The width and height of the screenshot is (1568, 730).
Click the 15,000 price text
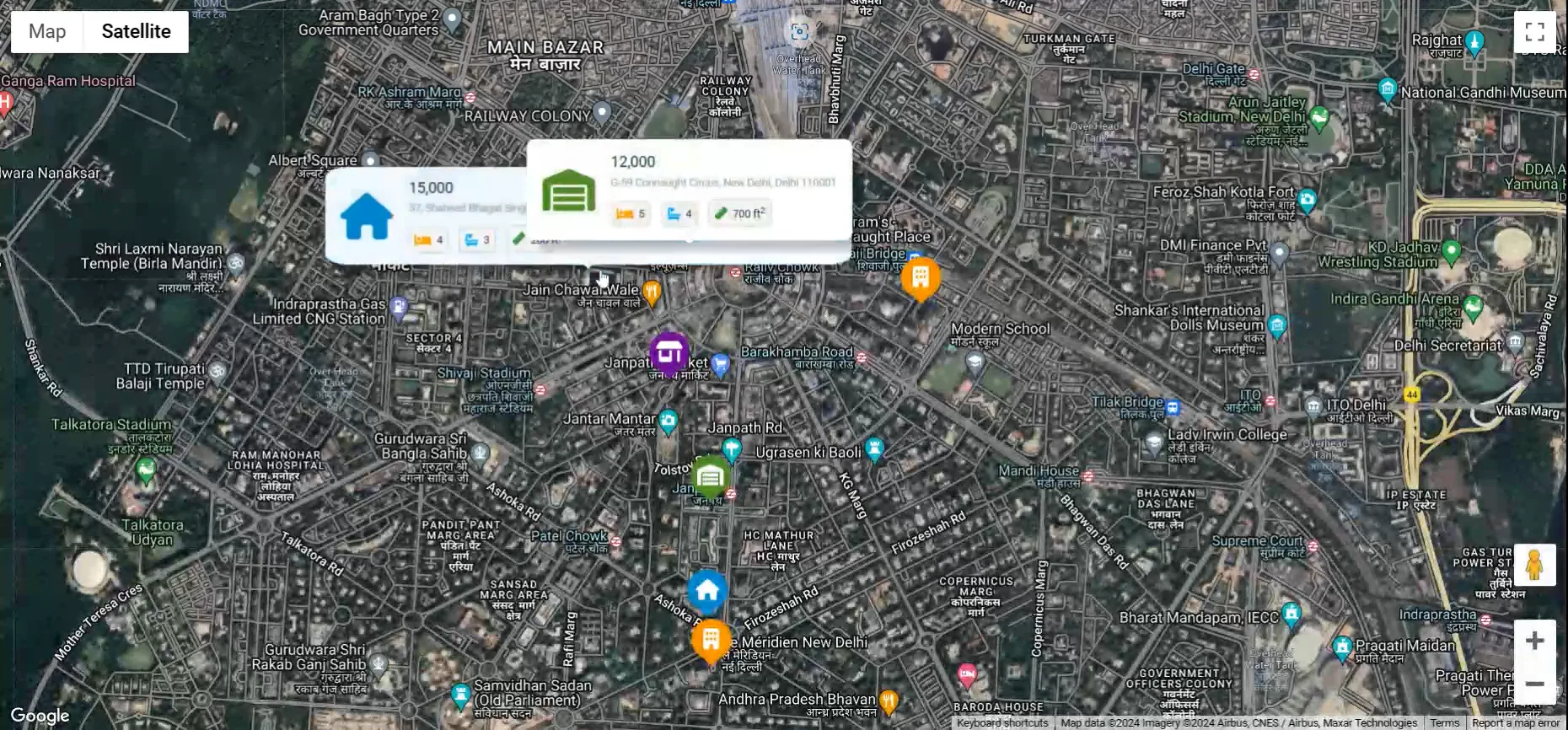coord(431,188)
